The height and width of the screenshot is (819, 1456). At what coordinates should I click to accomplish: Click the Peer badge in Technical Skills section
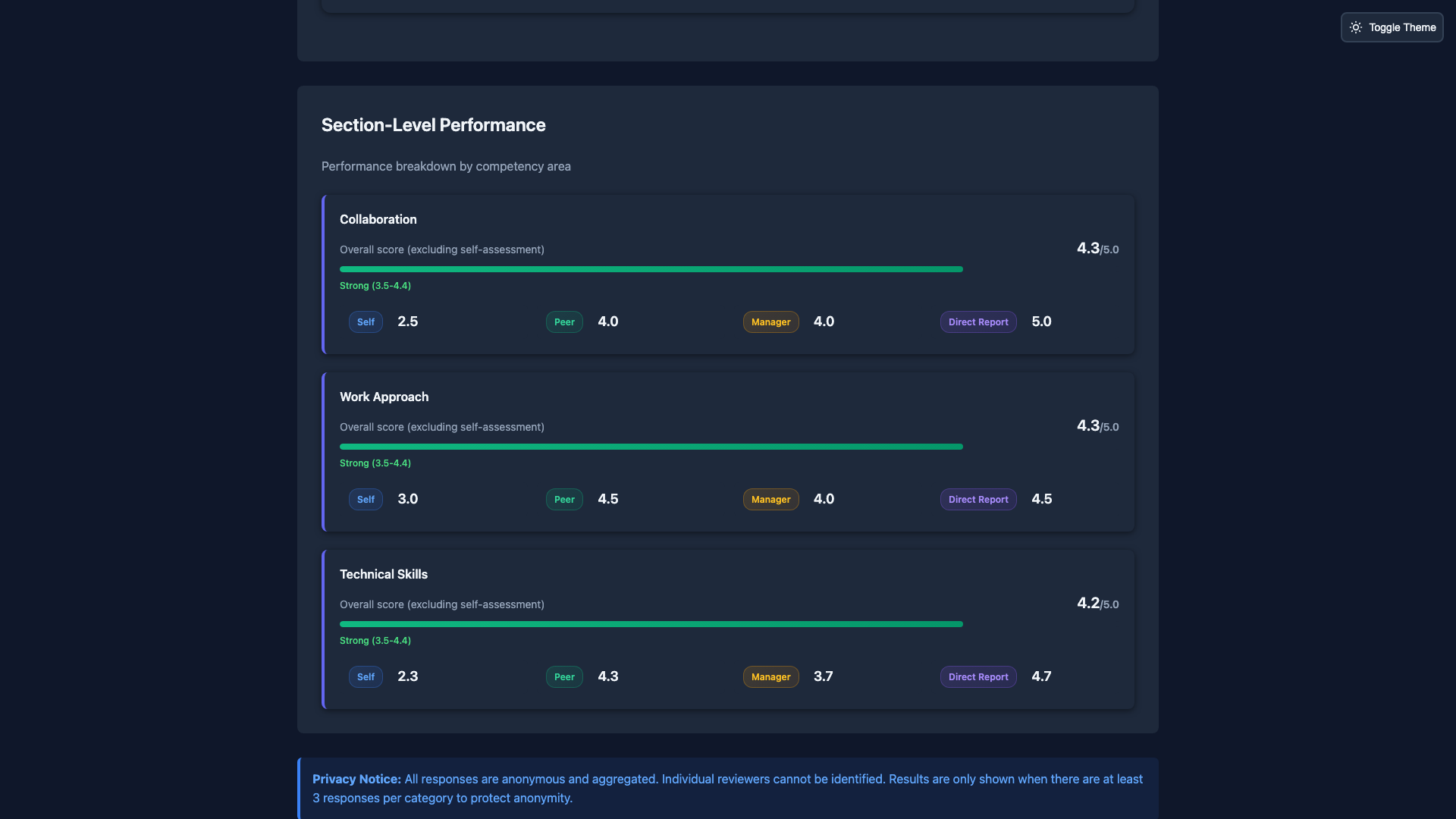tap(564, 676)
